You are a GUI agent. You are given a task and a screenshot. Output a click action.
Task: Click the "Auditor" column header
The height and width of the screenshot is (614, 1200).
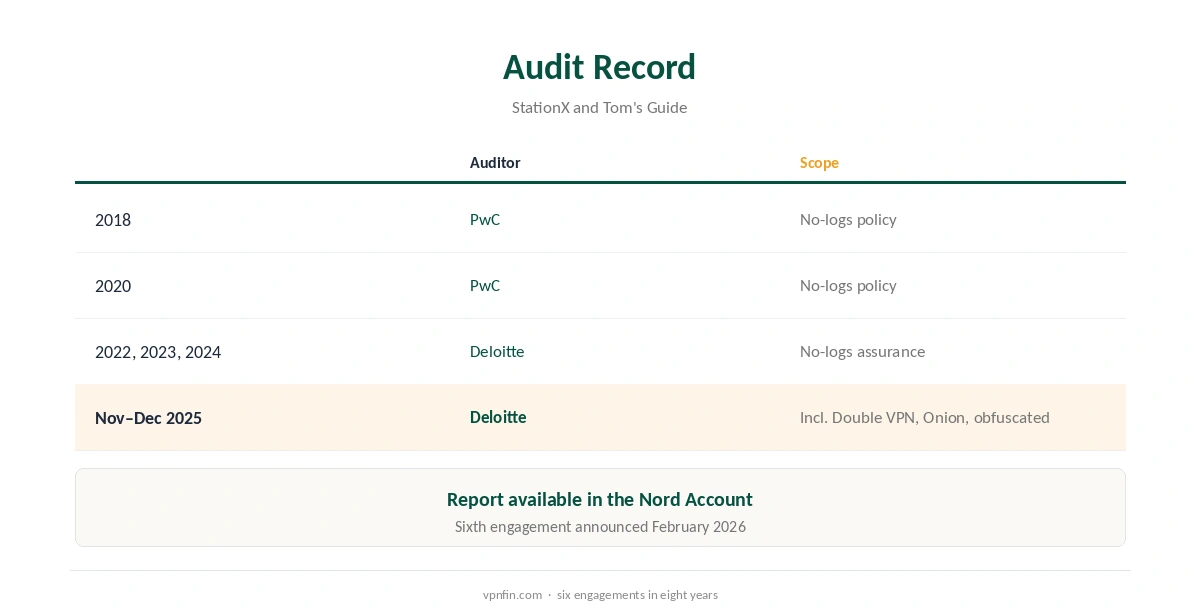pyautogui.click(x=495, y=162)
